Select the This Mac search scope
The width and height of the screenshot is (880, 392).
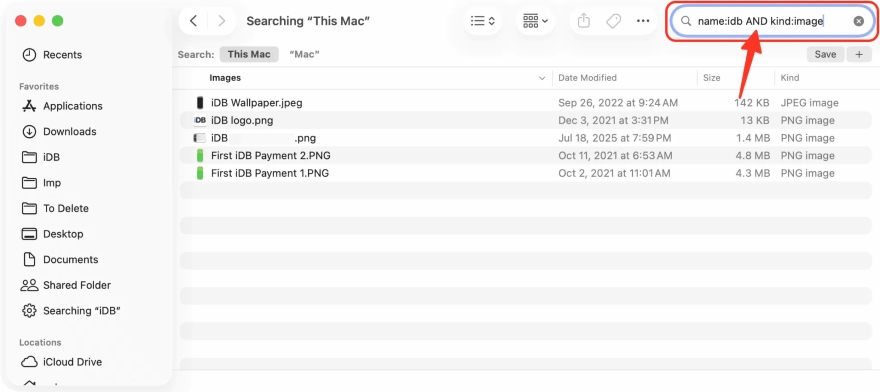pos(249,54)
